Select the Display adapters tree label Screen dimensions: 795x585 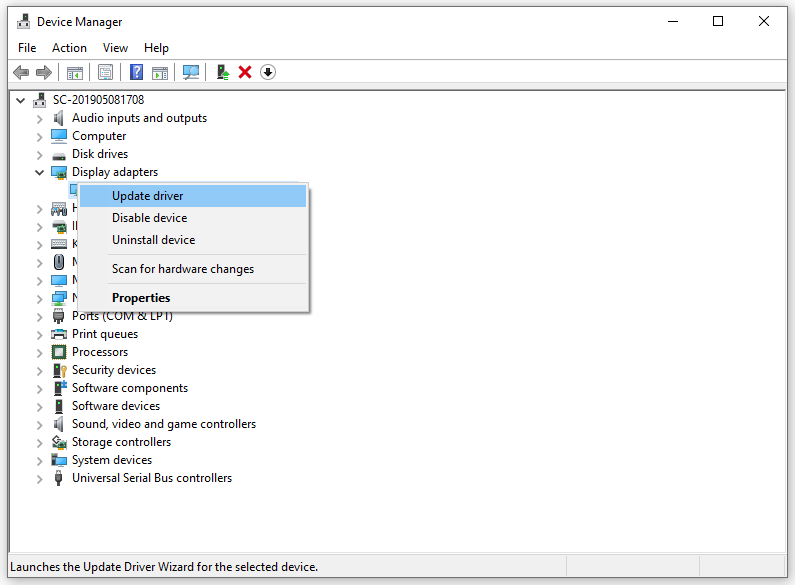tap(115, 172)
